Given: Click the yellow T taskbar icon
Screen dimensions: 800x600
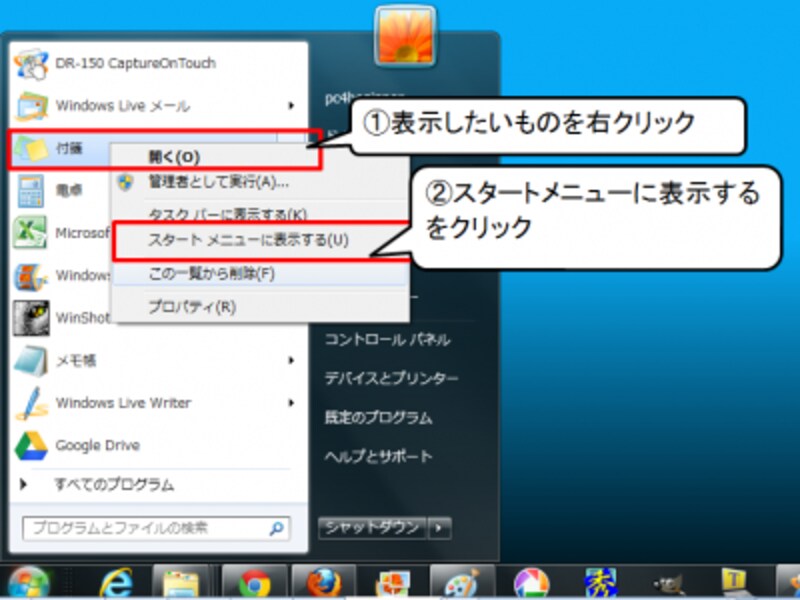Looking at the screenshot, I should click(x=737, y=583).
